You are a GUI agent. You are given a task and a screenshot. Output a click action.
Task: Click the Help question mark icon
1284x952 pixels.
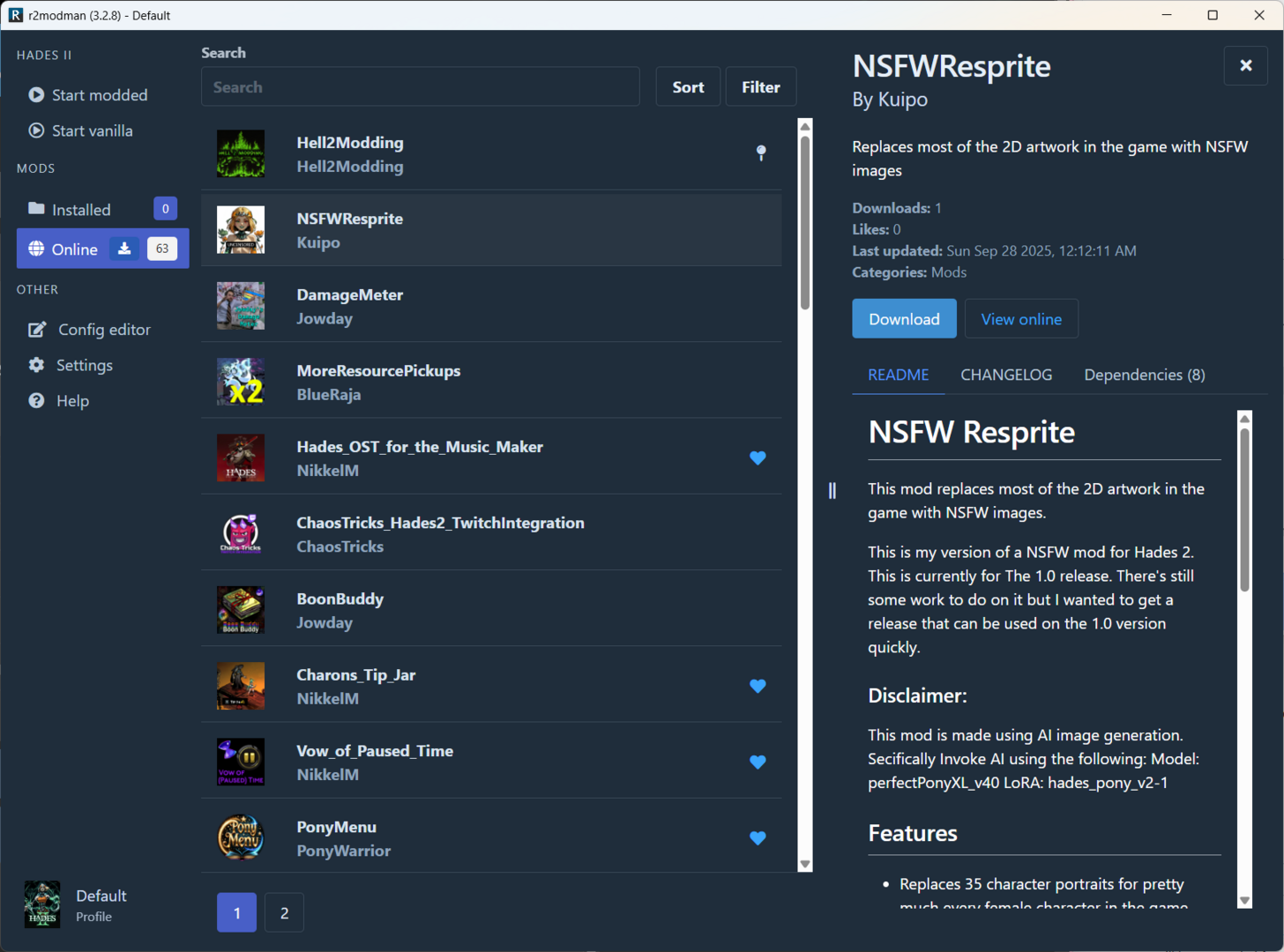tap(36, 400)
